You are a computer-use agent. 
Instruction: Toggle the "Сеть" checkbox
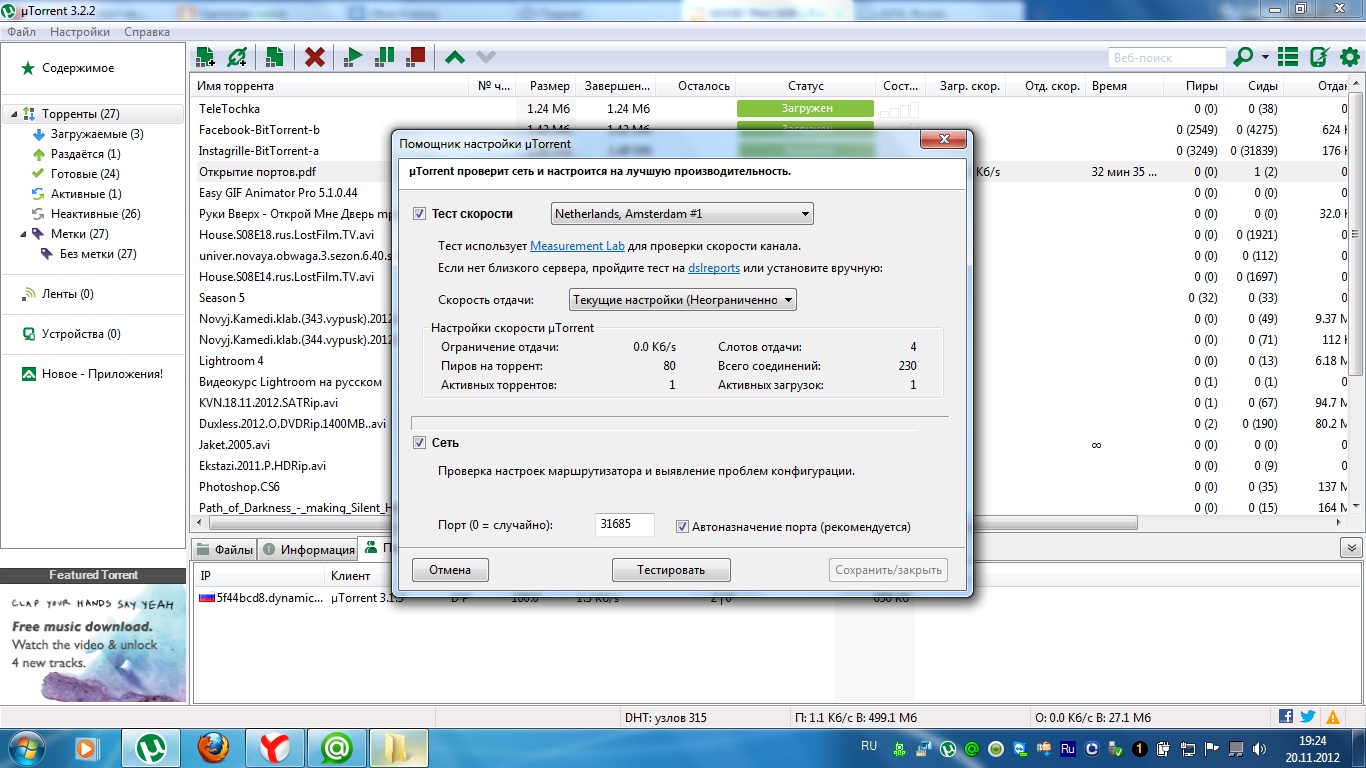(420, 443)
